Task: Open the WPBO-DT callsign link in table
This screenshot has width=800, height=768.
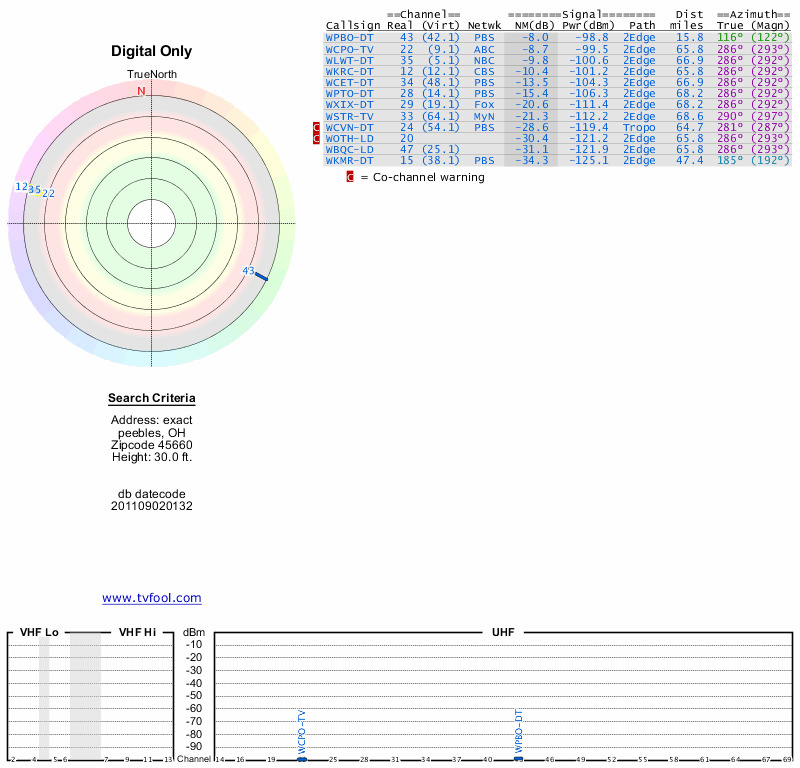Action: coord(349,37)
